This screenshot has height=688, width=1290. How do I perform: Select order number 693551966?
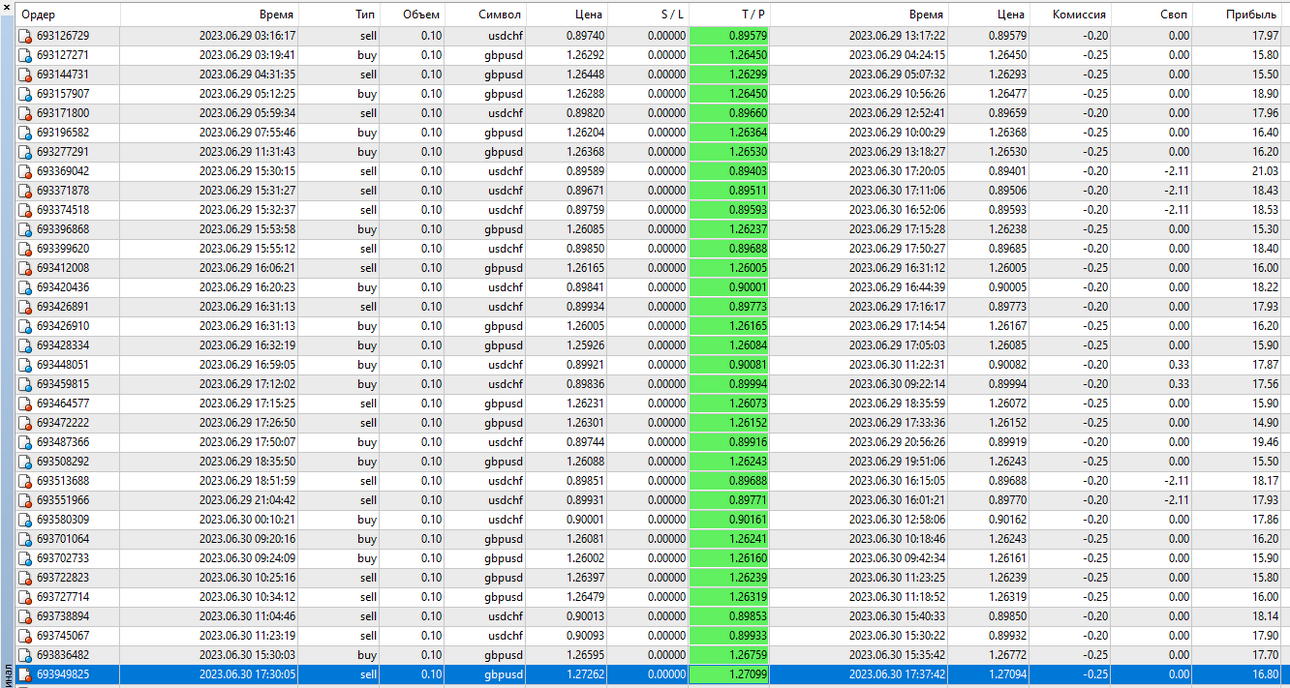pos(63,500)
